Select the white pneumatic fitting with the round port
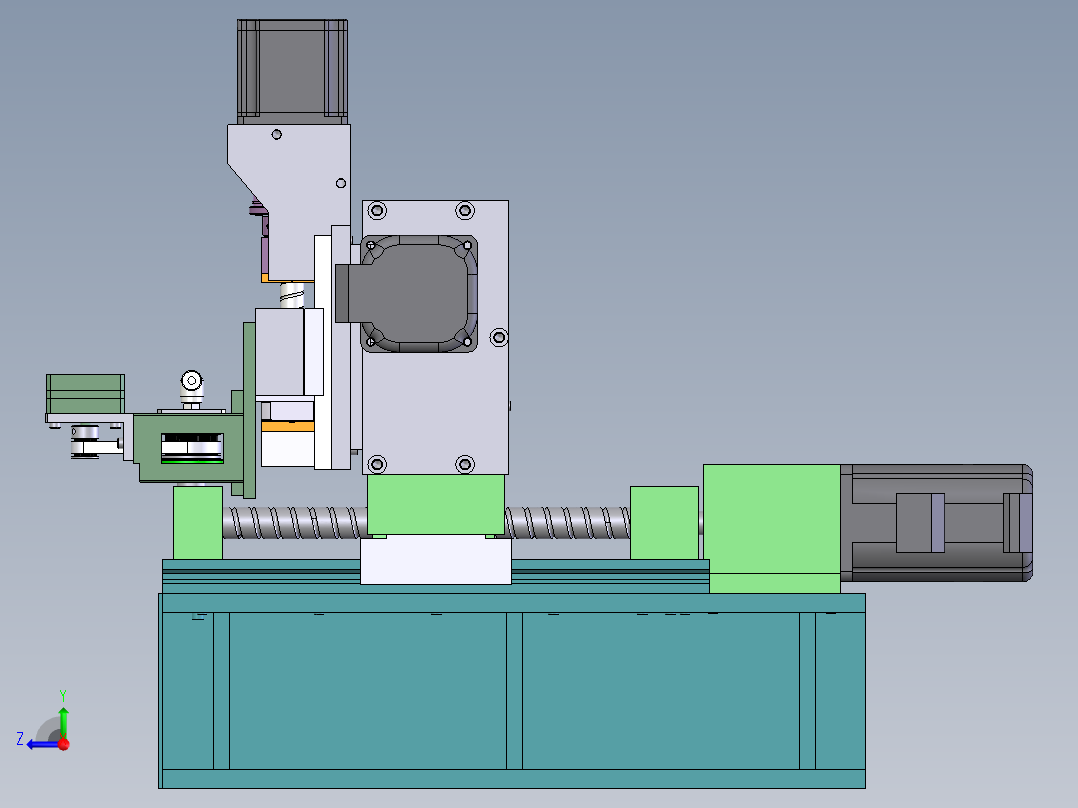Image resolution: width=1078 pixels, height=808 pixels. [x=192, y=389]
